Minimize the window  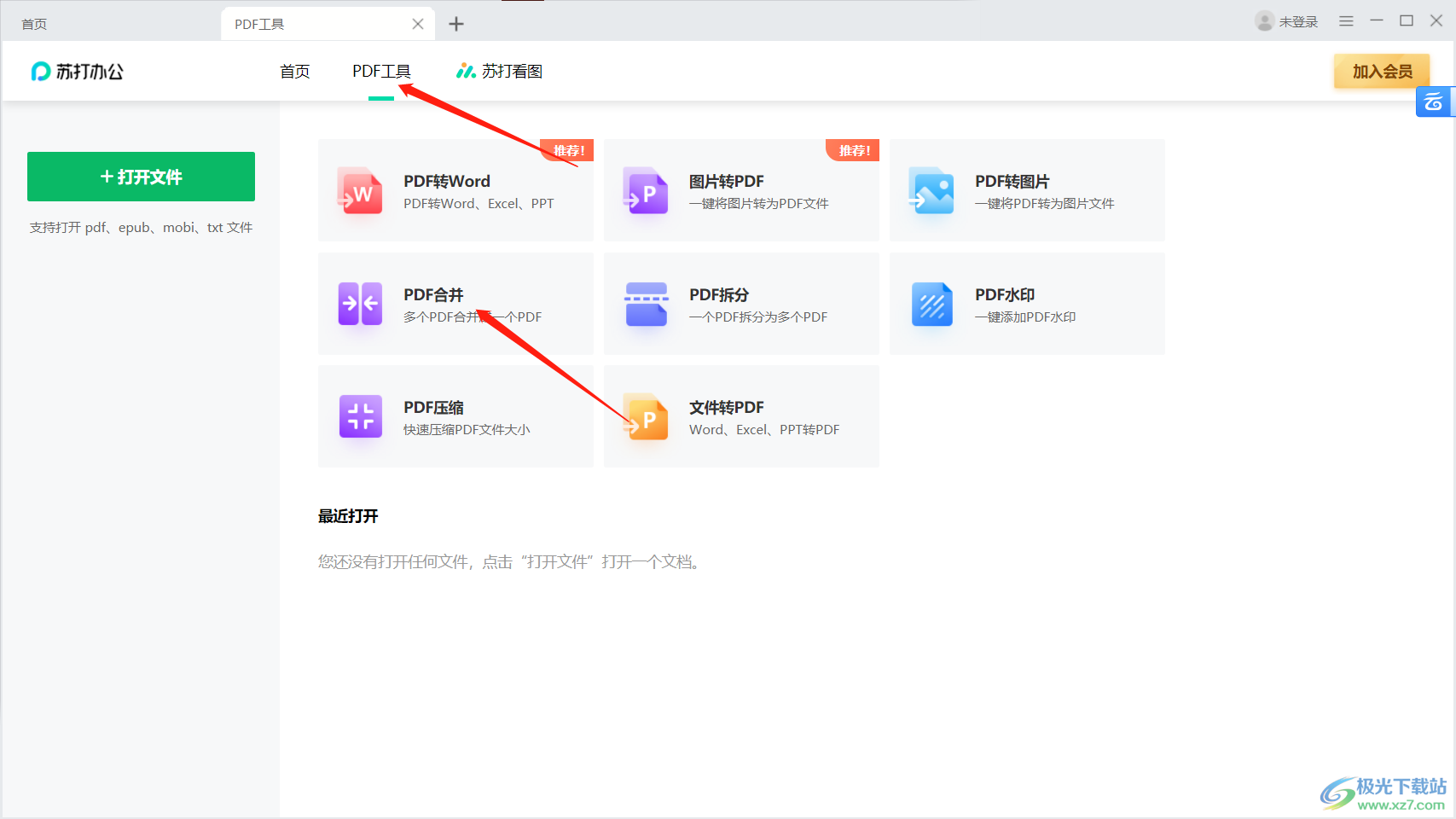pyautogui.click(x=1377, y=20)
